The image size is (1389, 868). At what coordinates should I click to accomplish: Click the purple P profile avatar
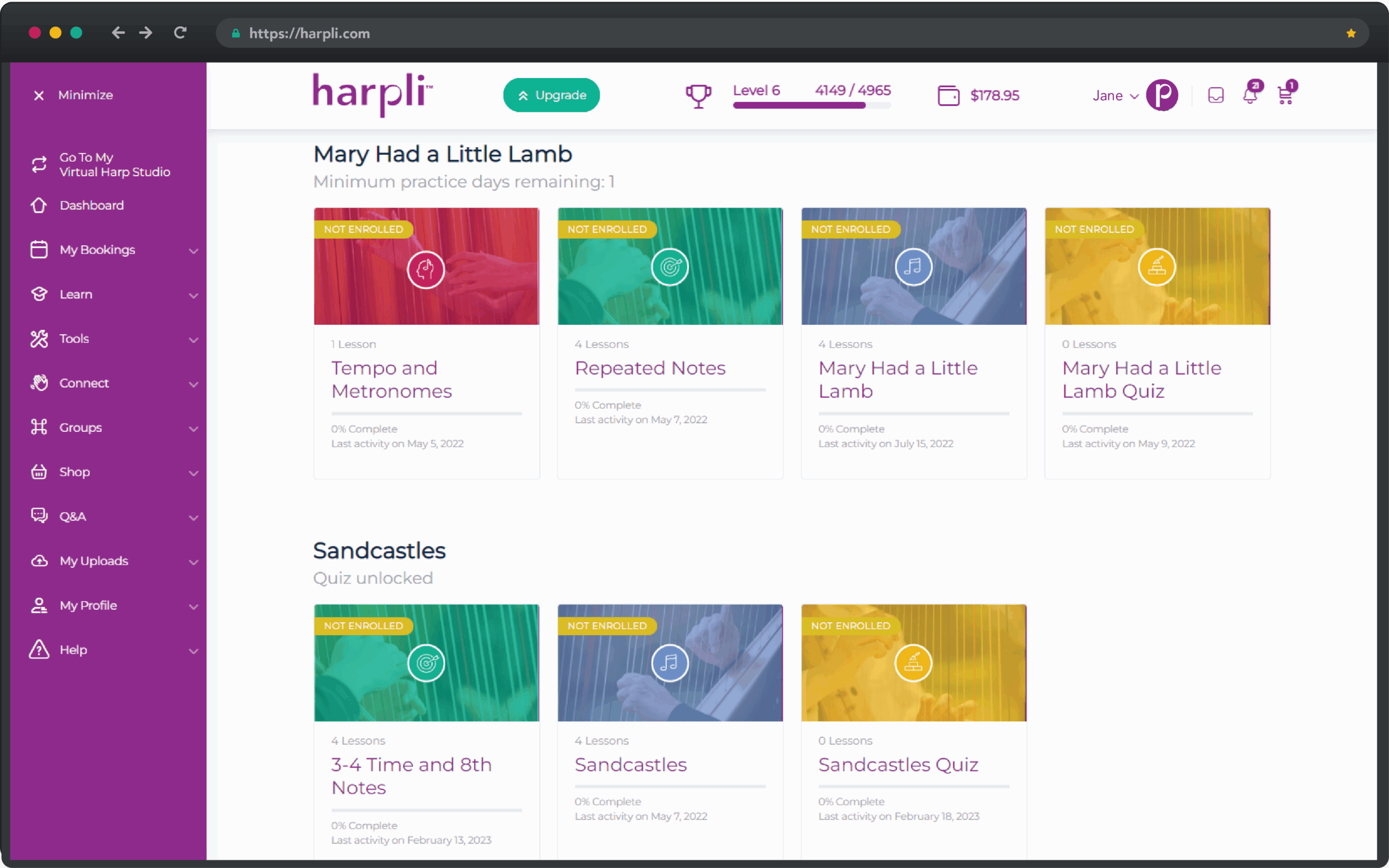(x=1162, y=95)
